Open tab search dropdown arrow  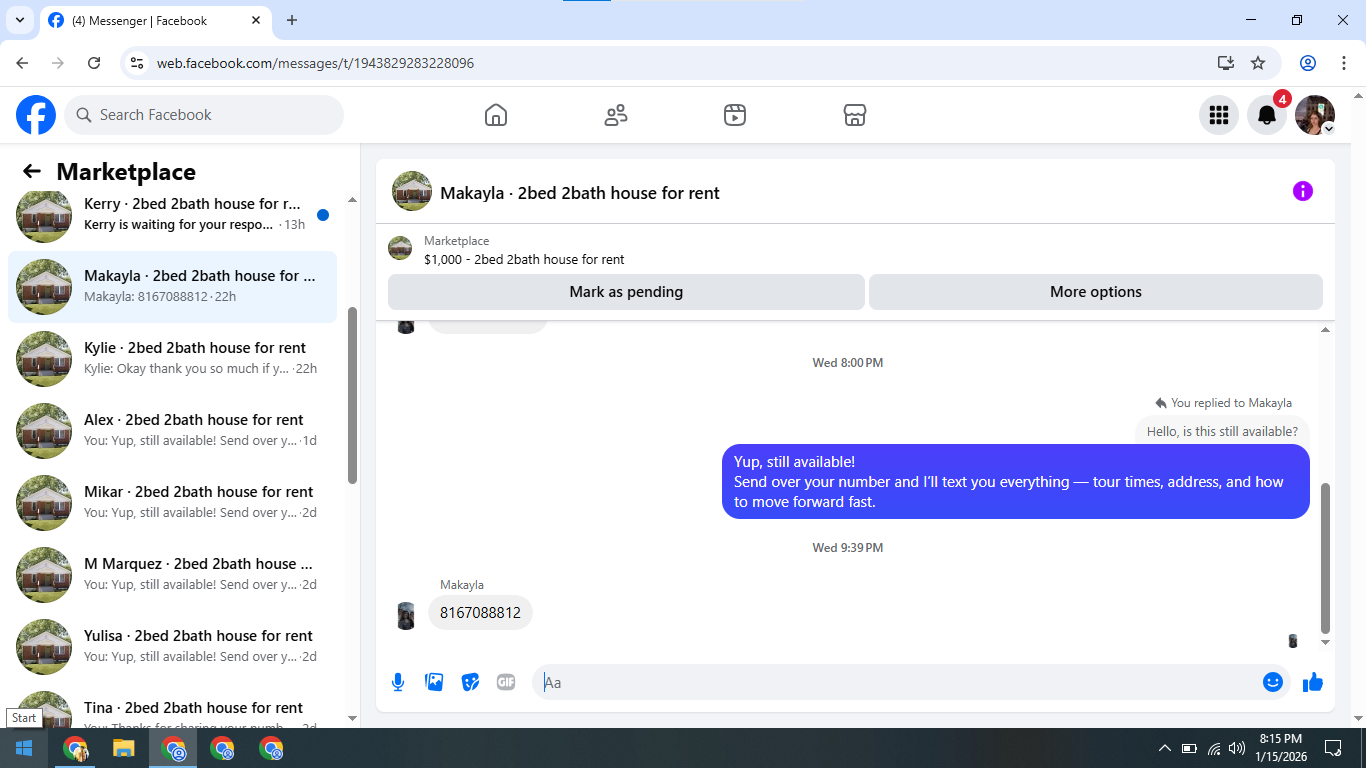[19, 20]
